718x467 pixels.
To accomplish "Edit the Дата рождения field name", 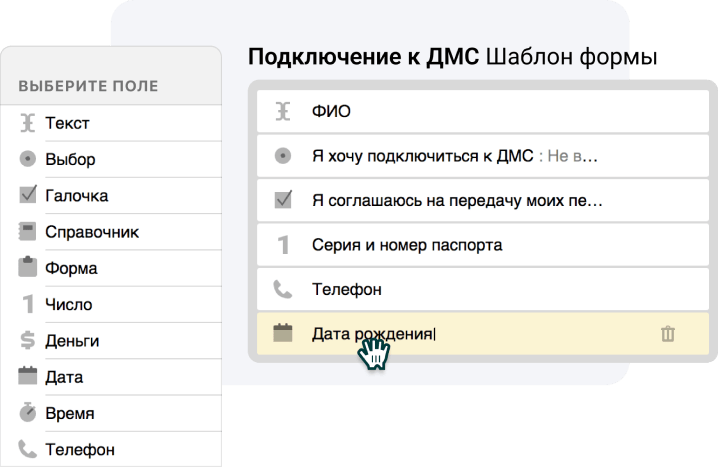I will coord(374,334).
